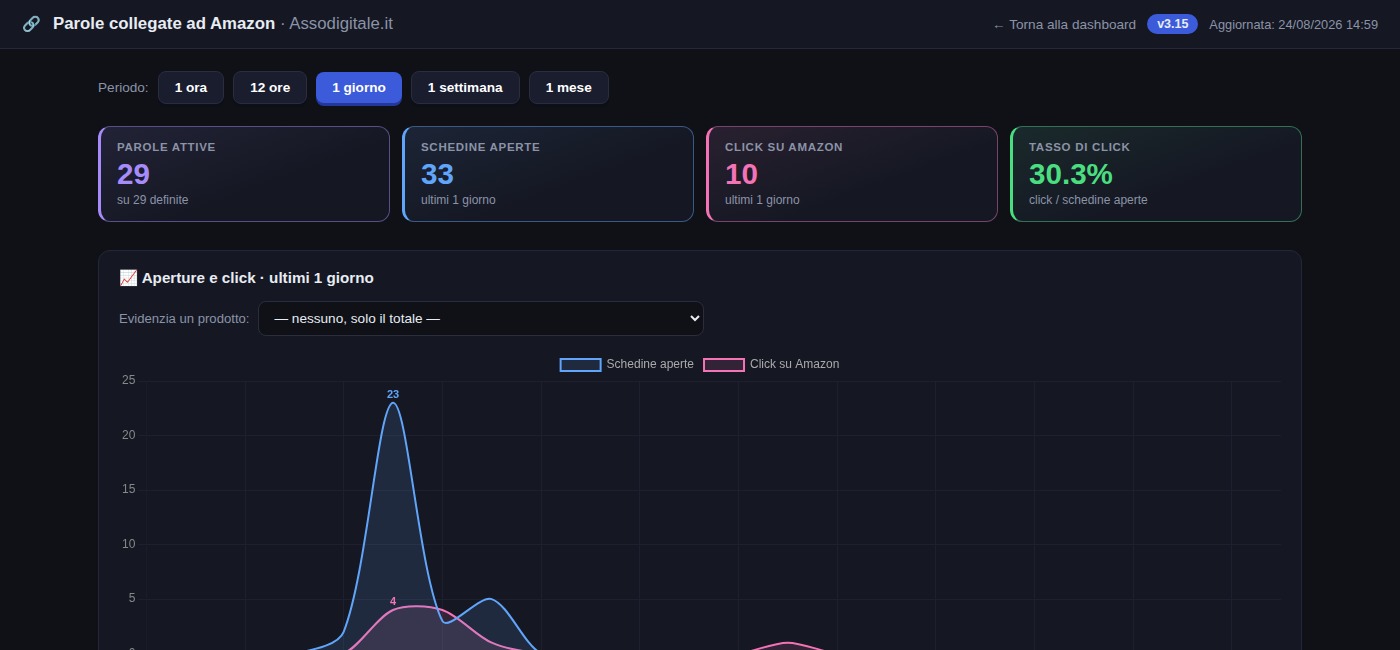Click the Periodo: label

123,88
